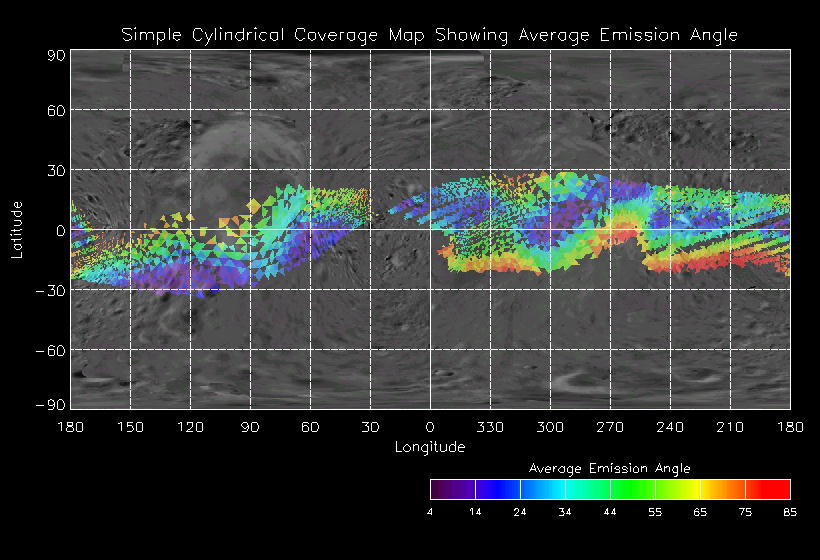Click the map title about Average Emission Angle

click(429, 35)
